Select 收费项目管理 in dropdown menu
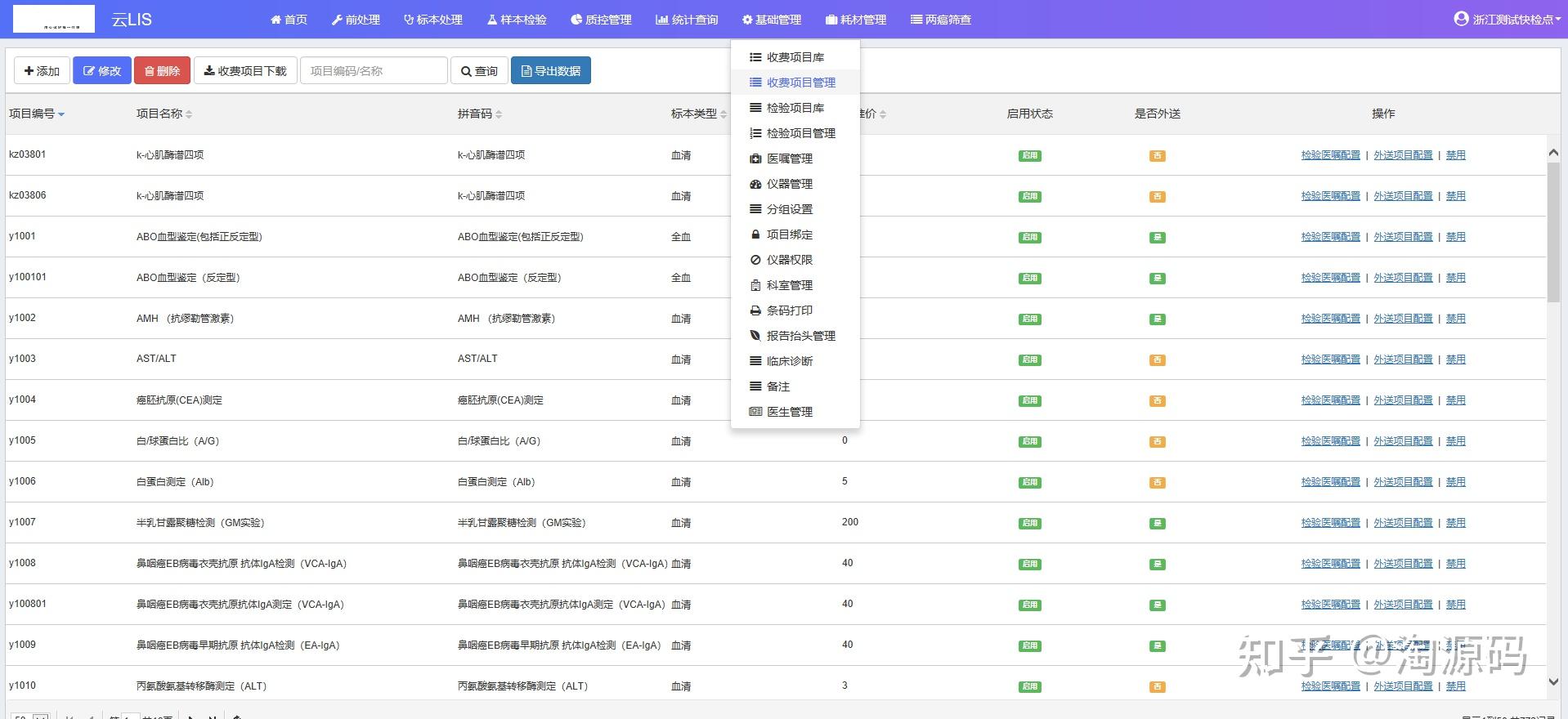Screen dimensions: 1568x719 (x=795, y=83)
